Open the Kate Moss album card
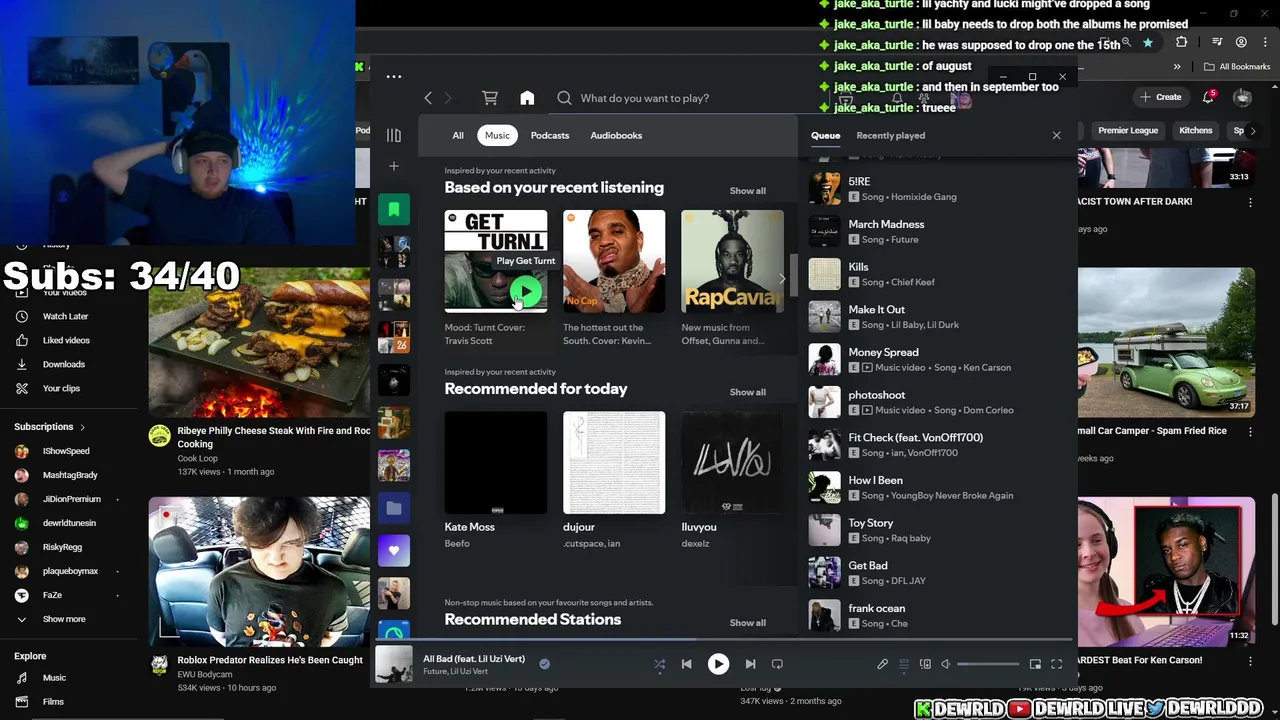The height and width of the screenshot is (720, 1280). (x=496, y=480)
